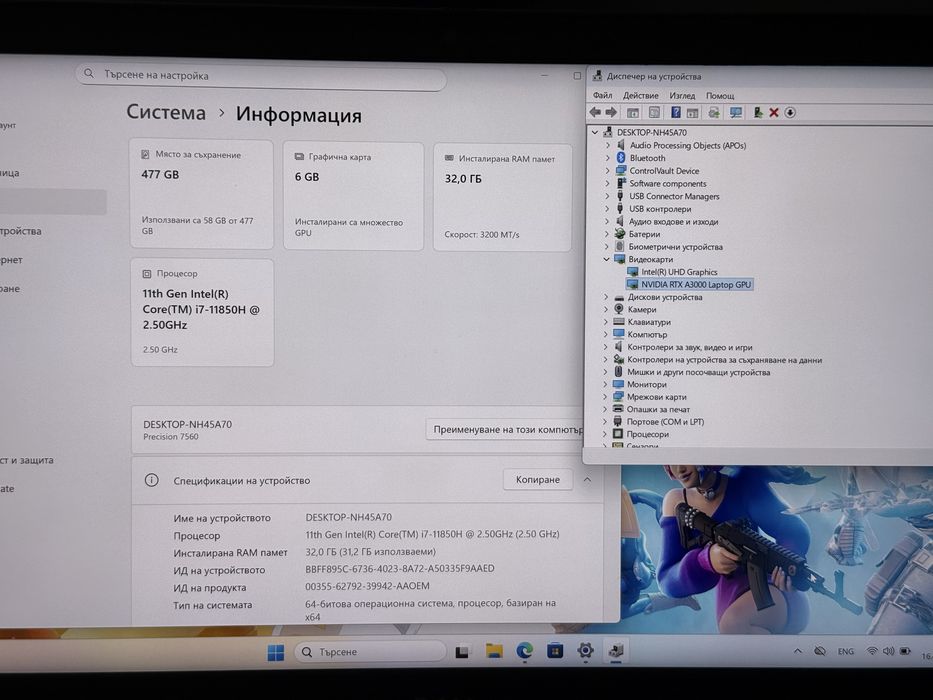Open the Изглед menu
The width and height of the screenshot is (933, 700).
click(682, 95)
